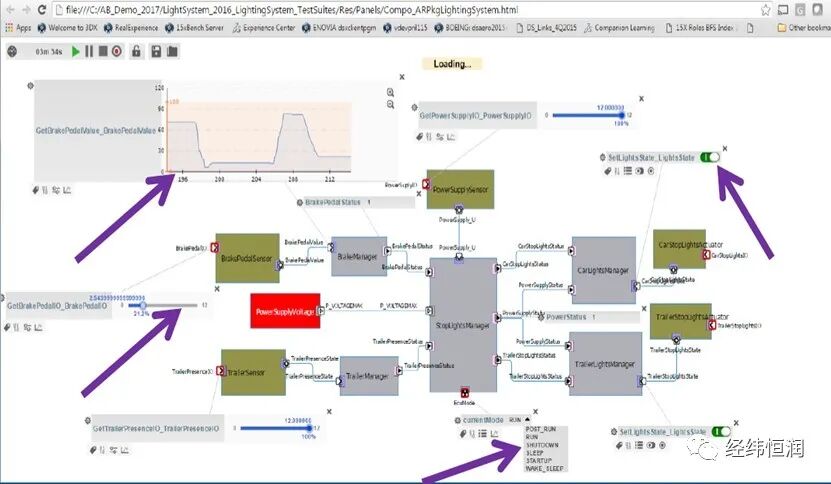The height and width of the screenshot is (484, 831).
Task: Select the BrakePedalSensor block
Action: 247,258
